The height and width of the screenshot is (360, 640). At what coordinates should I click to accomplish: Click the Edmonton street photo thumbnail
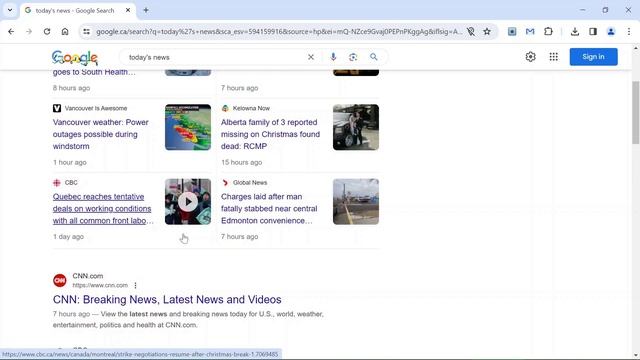tap(356, 202)
